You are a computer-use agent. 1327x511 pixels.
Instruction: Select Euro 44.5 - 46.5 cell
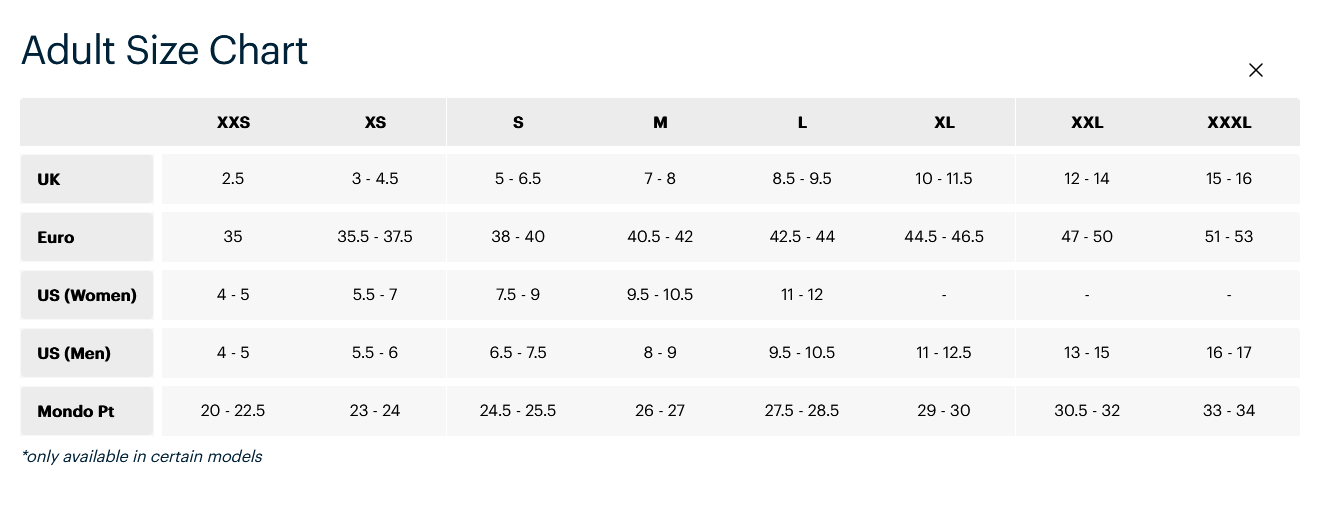pyautogui.click(x=944, y=237)
